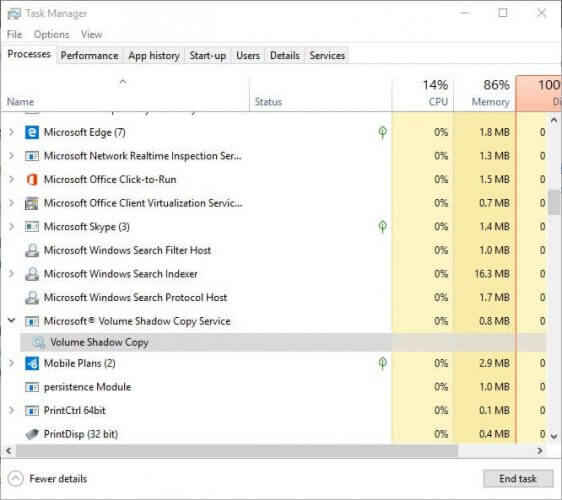
Task: Select Microsoft Windows Search Protocol Host name
Action: click(135, 297)
